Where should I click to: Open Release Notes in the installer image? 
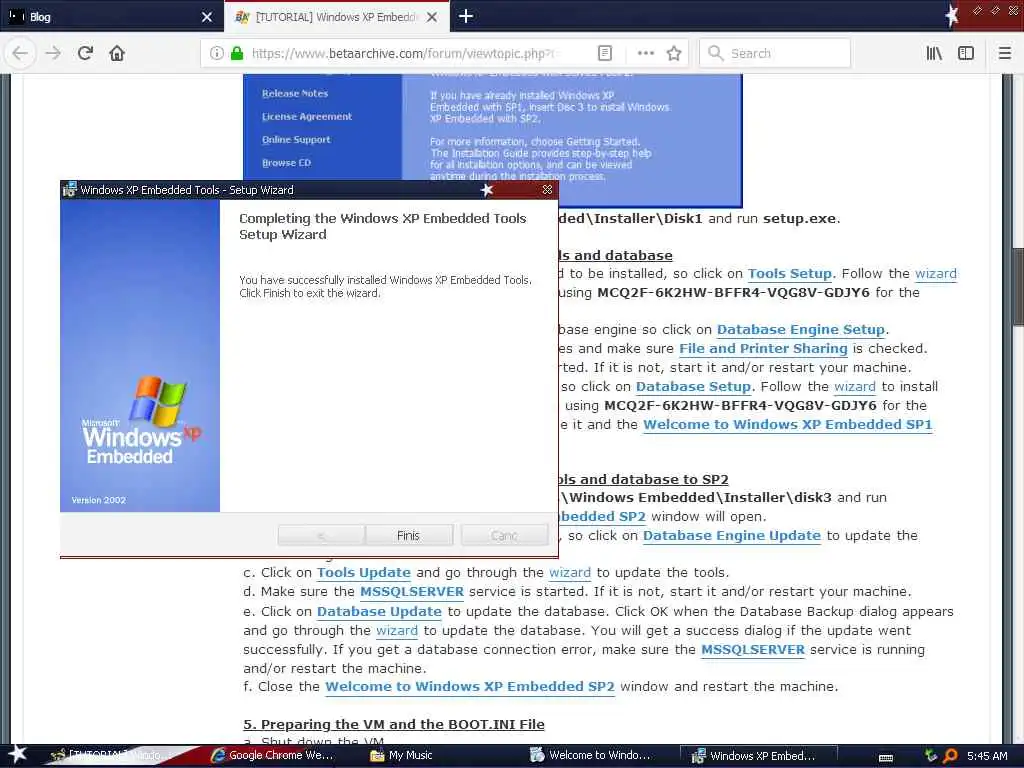295,93
